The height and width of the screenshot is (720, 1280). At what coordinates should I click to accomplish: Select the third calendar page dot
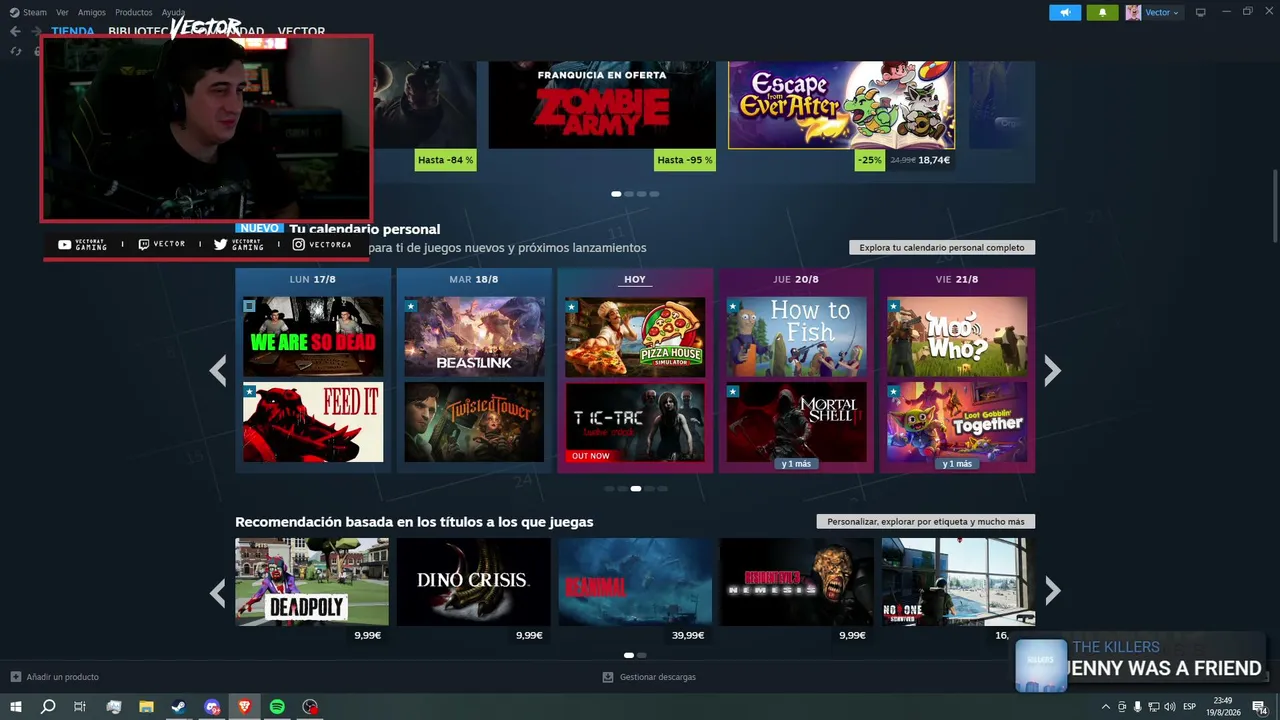tap(636, 489)
